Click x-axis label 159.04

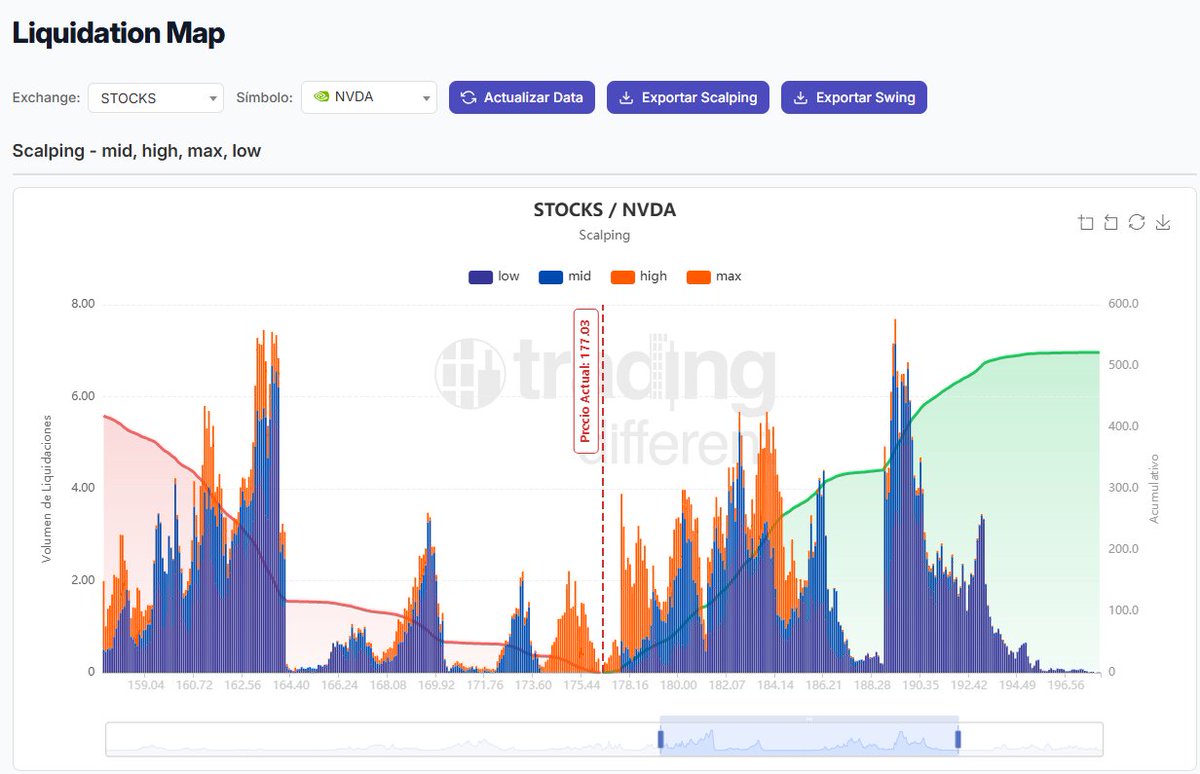tap(146, 685)
